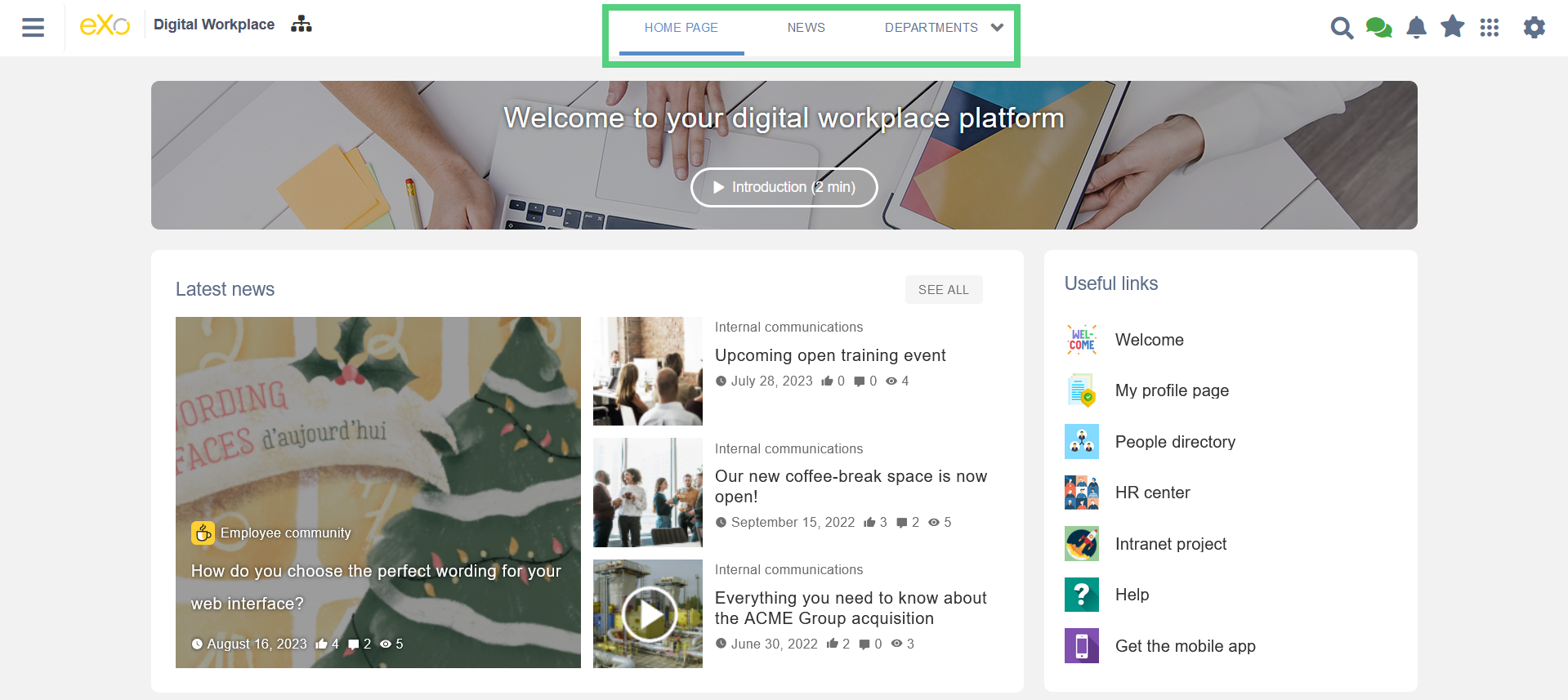Click comment icon on Upcoming open training event
1568x700 pixels.
[860, 381]
